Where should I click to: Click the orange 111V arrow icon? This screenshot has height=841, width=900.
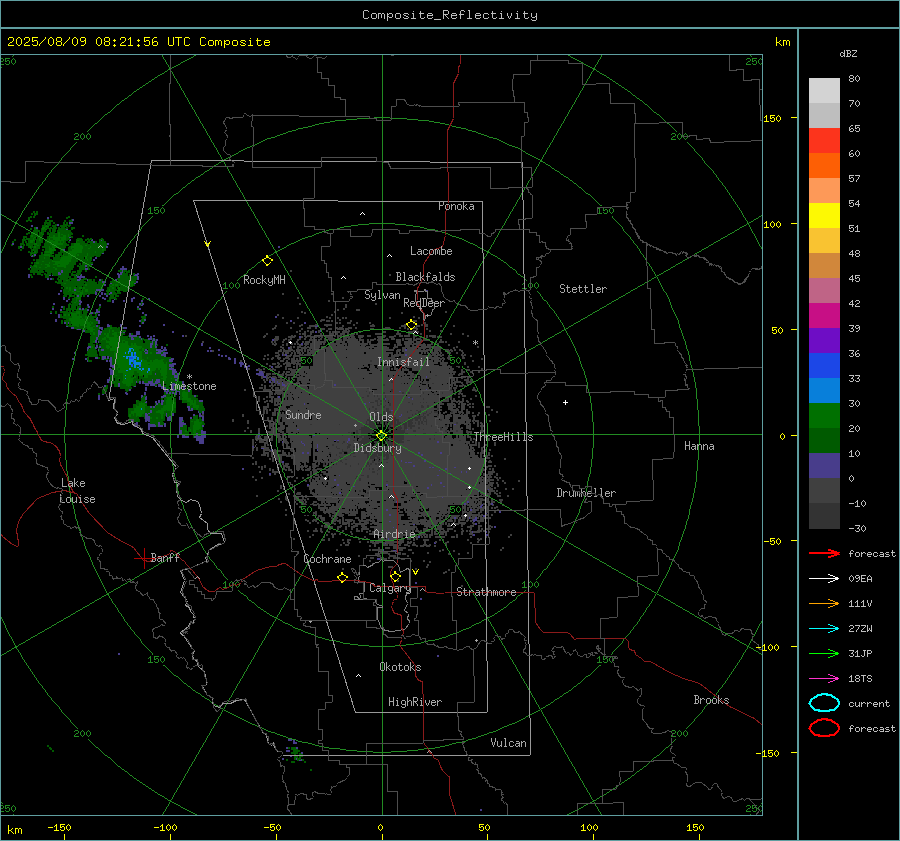tap(824, 603)
